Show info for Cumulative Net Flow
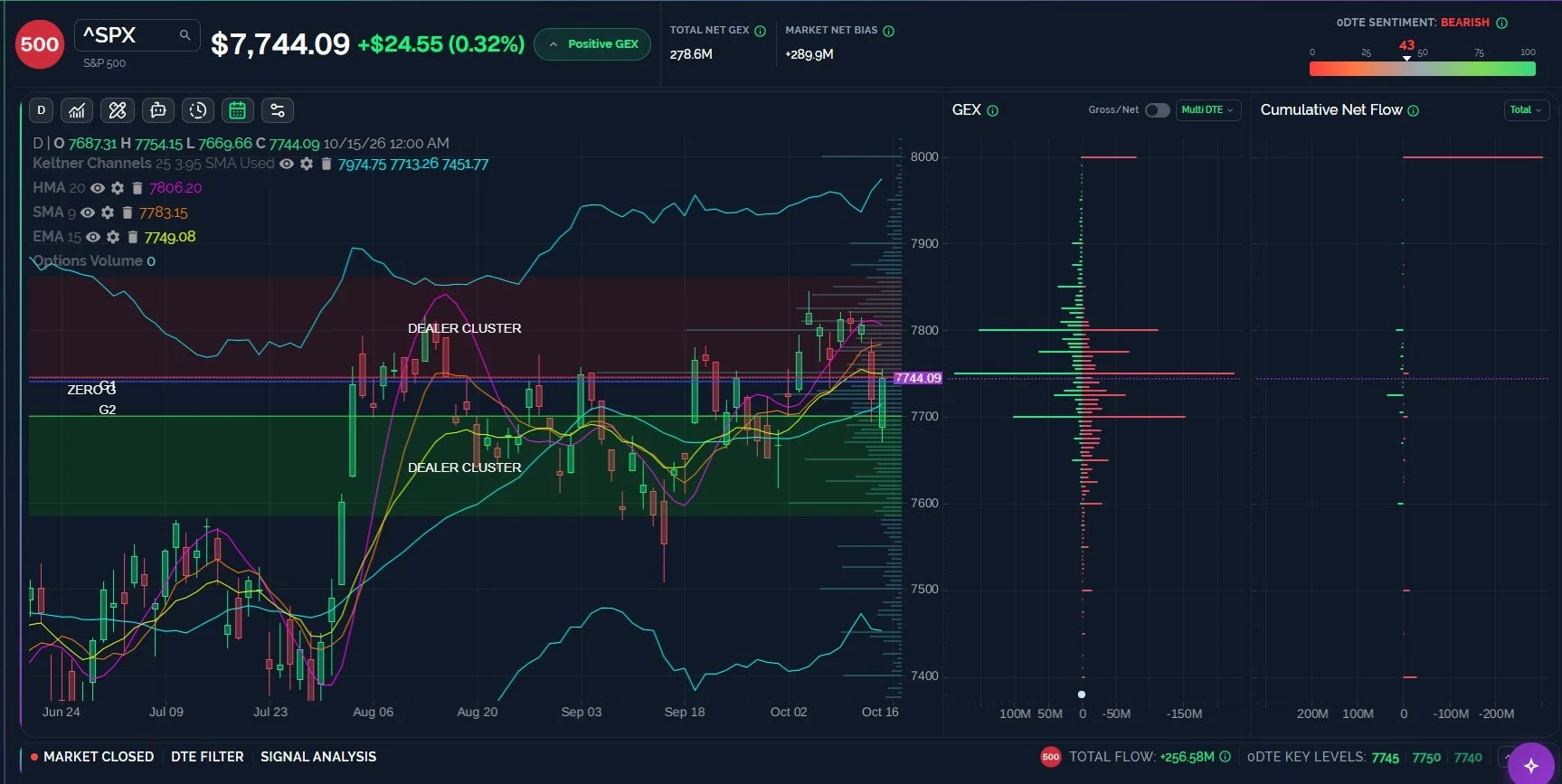The height and width of the screenshot is (784, 1562). tap(1414, 110)
